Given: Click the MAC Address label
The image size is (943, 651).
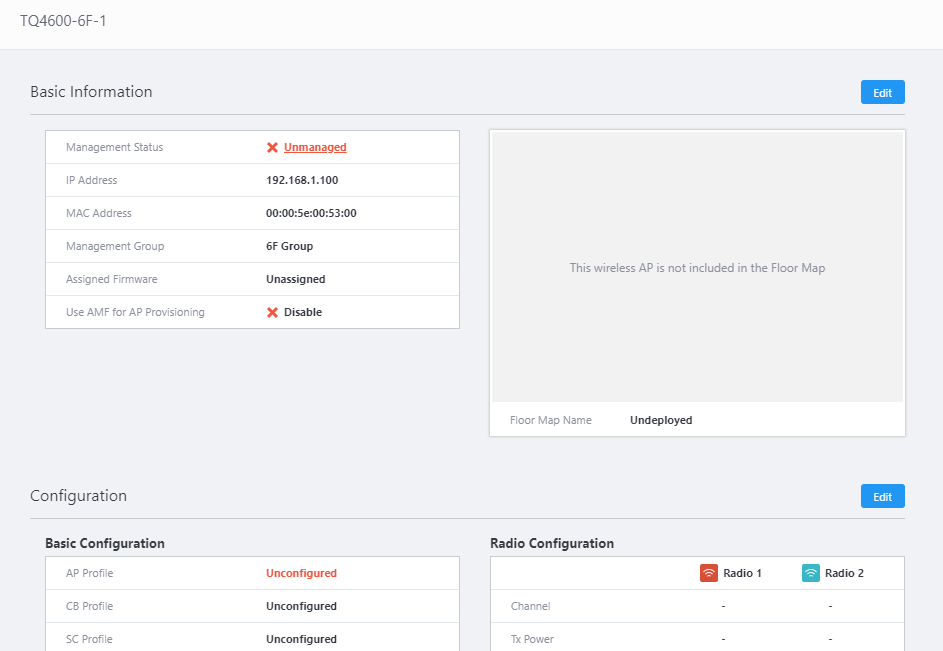Looking at the screenshot, I should pos(99,213).
